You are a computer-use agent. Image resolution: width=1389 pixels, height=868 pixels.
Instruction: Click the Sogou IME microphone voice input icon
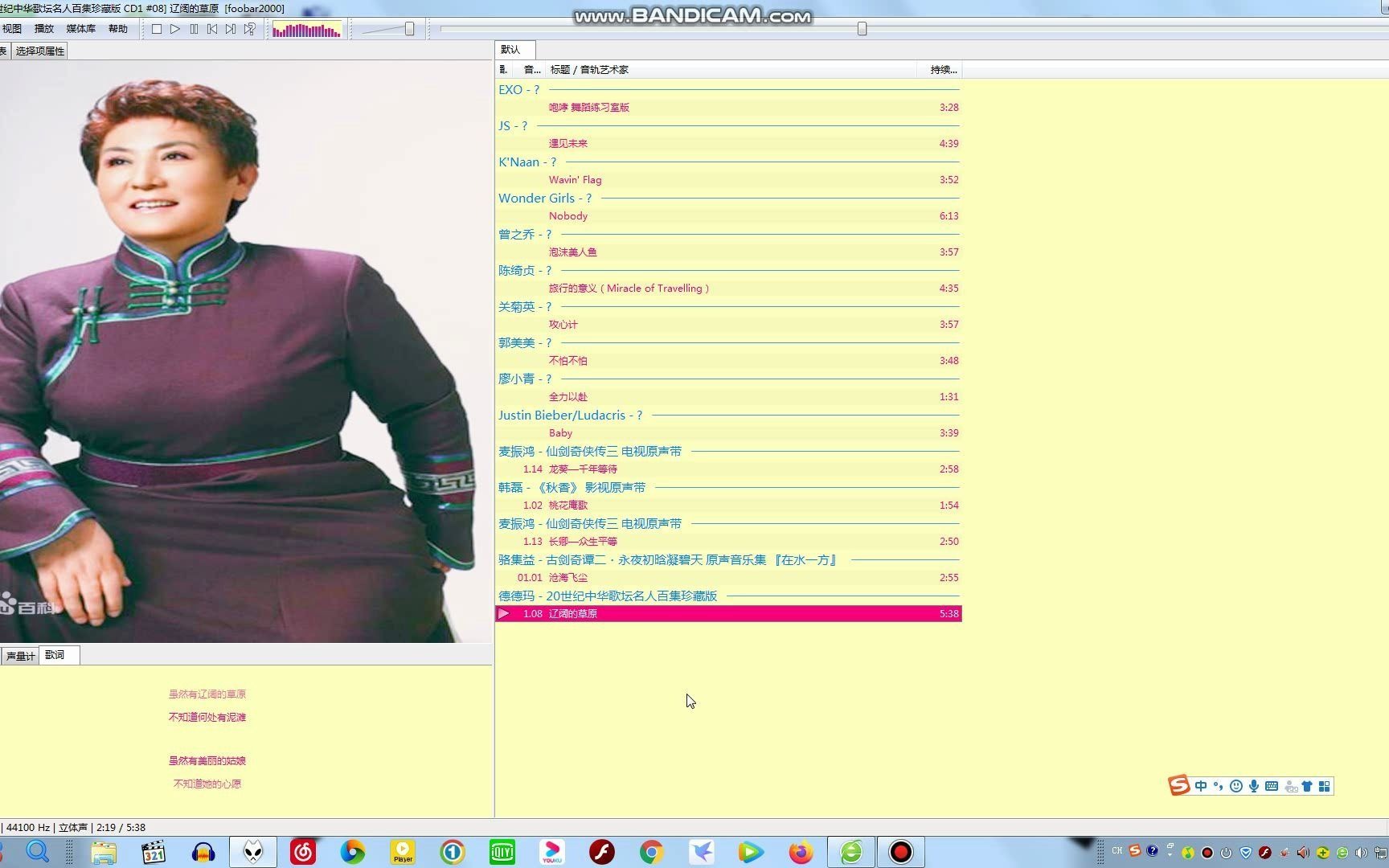click(1254, 786)
